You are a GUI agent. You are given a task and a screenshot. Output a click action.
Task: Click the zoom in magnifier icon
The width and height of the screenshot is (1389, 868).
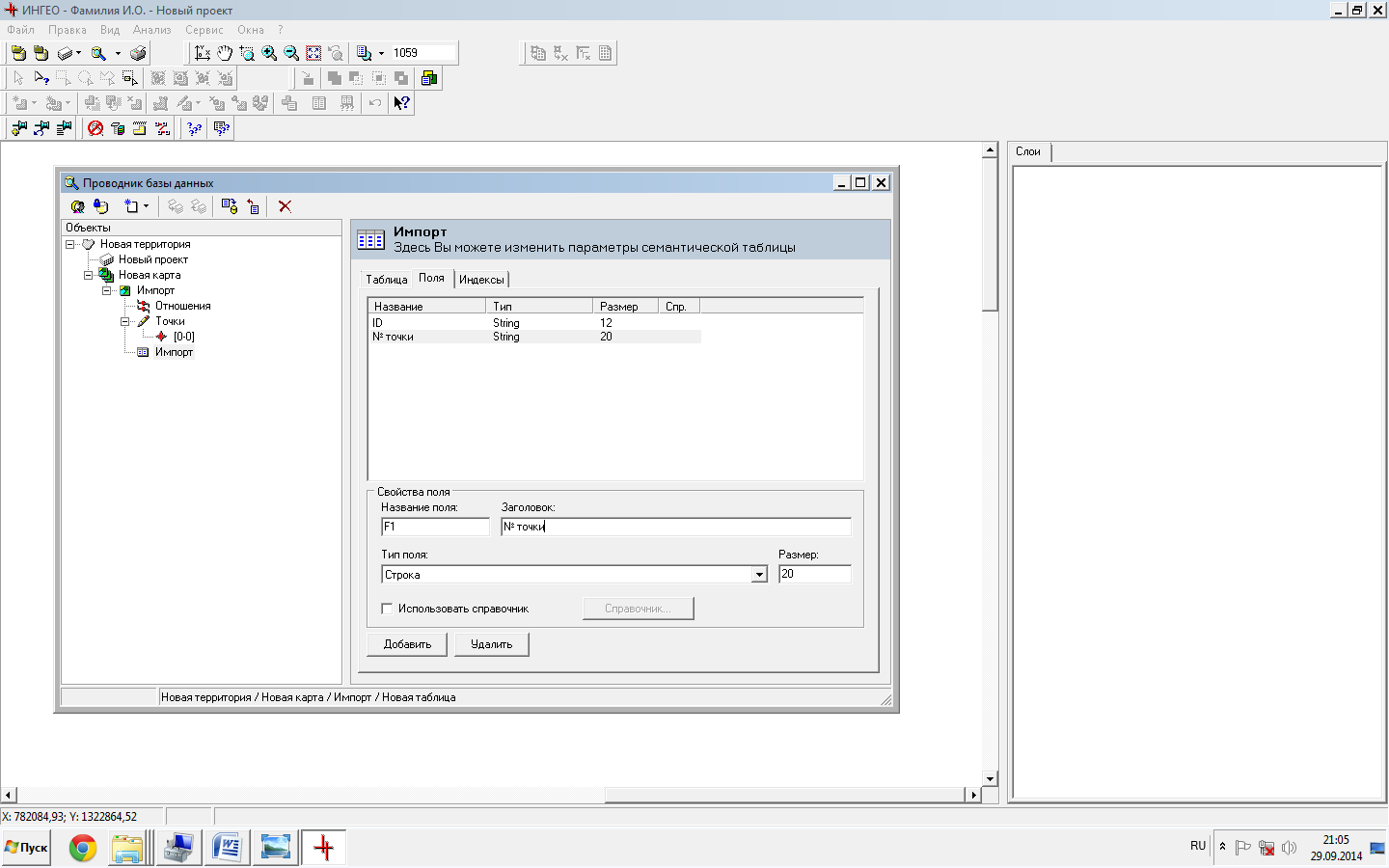pos(269,53)
